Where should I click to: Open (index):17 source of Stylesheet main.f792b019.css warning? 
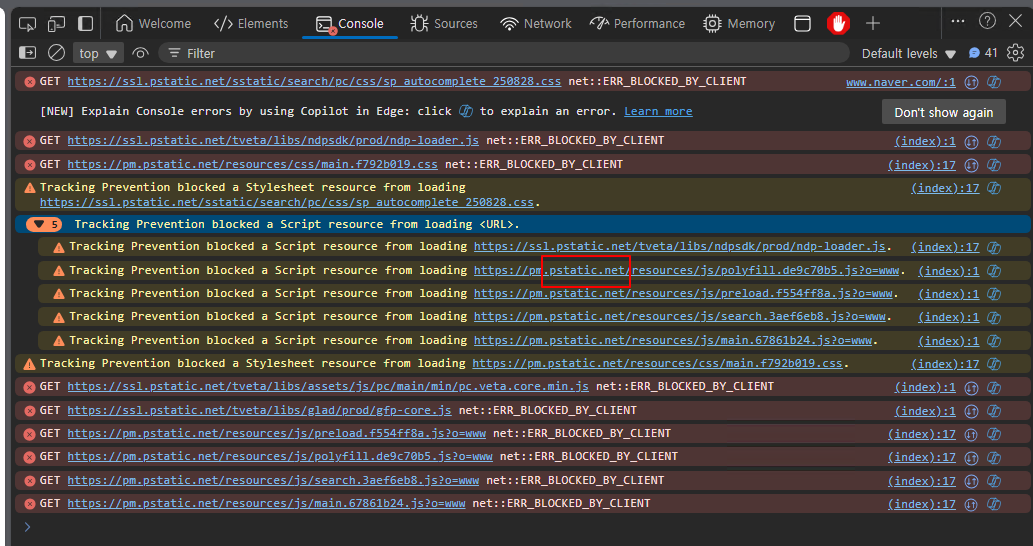[x=945, y=364]
